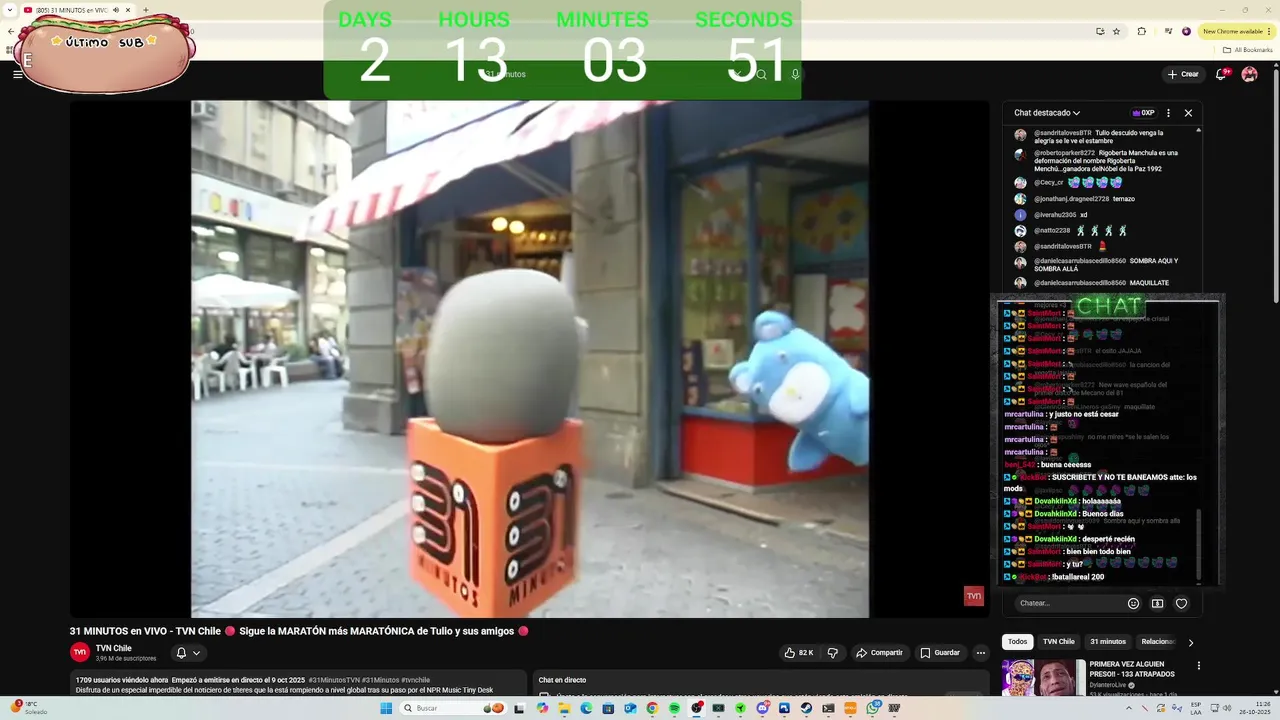Like the video with 82 K

[x=799, y=653]
